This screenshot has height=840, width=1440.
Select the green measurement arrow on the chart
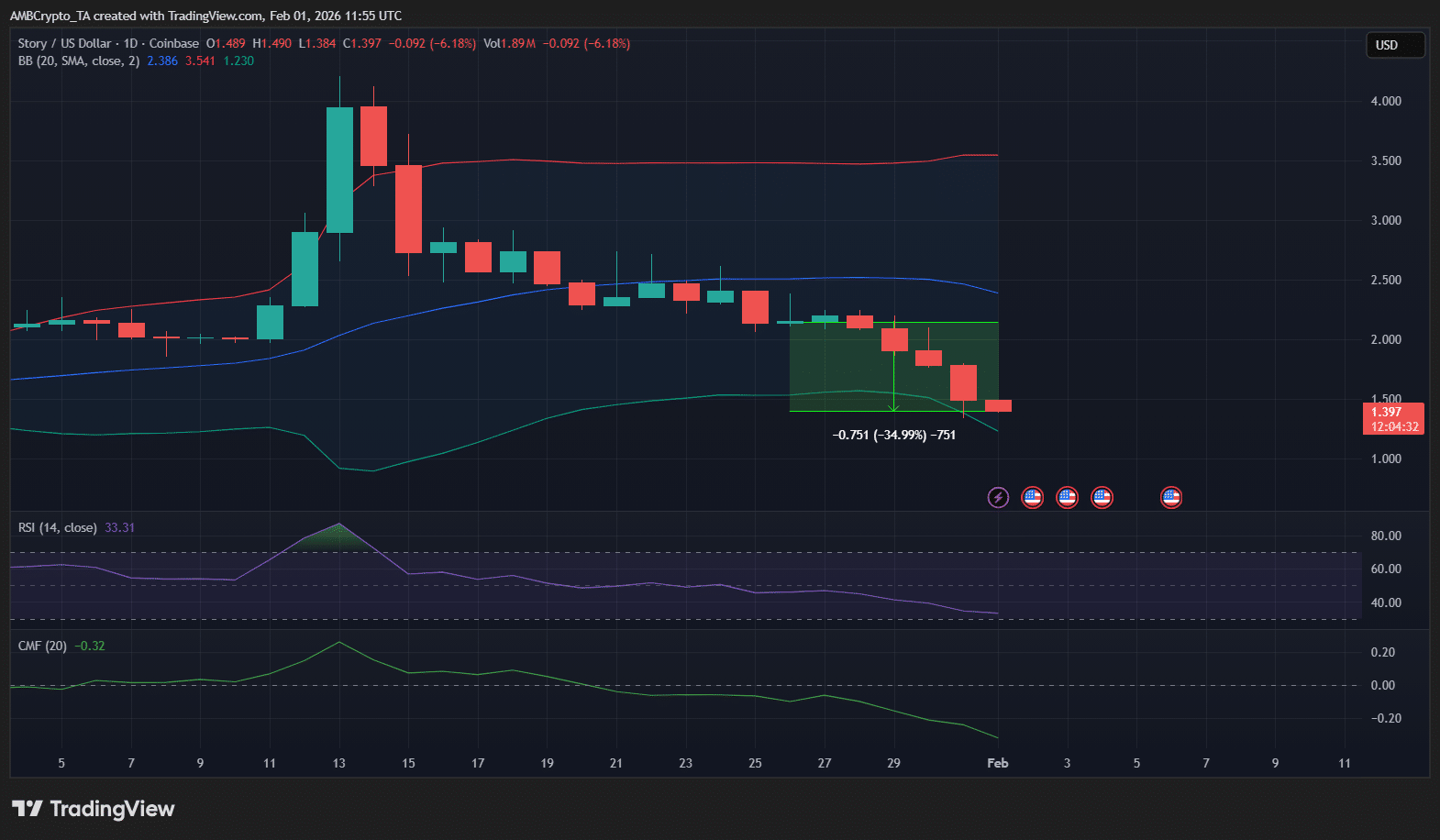[894, 366]
